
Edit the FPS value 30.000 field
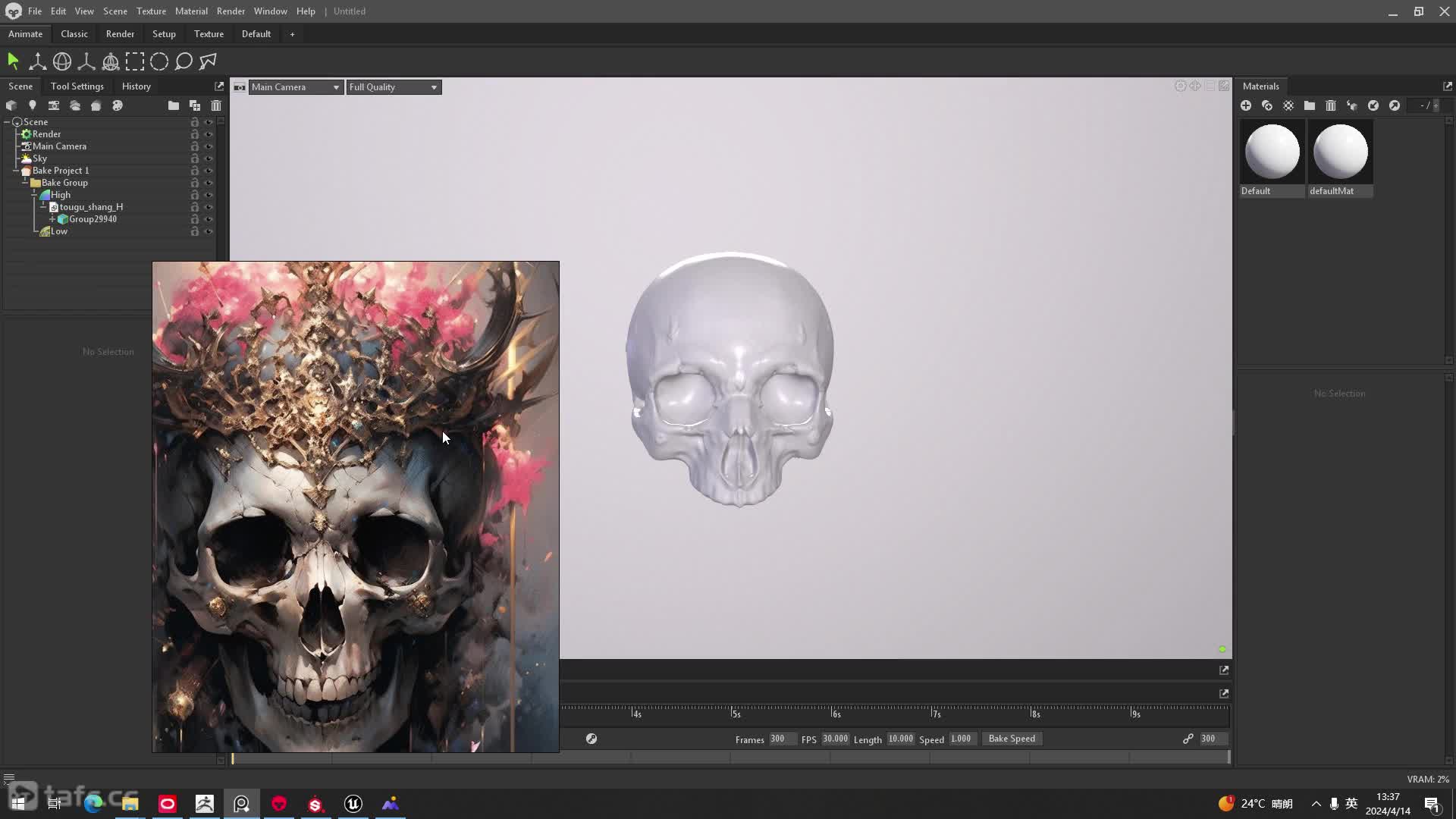pos(835,739)
